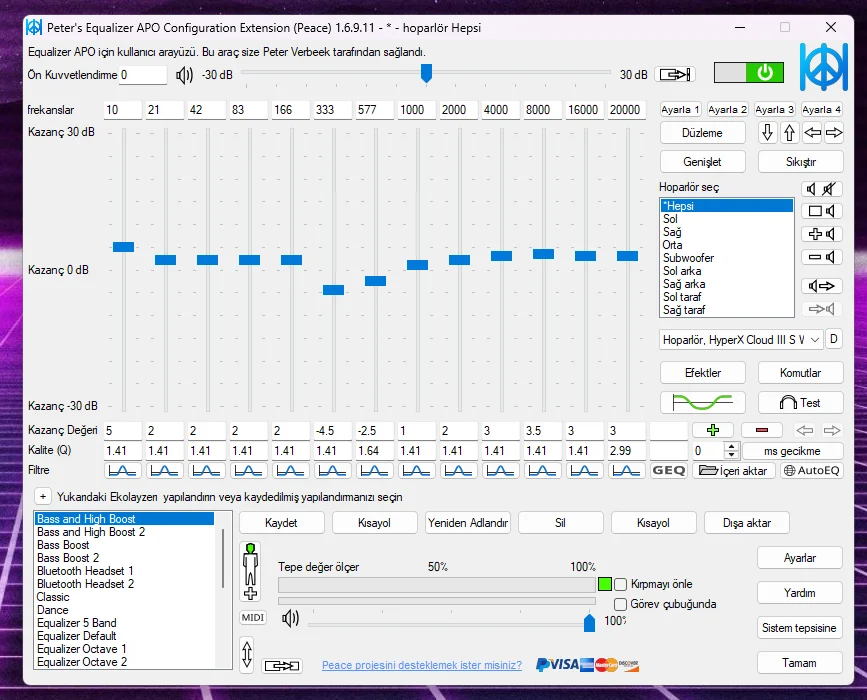Click the volume speaker icon beside the 100% slider
The image size is (867, 700).
coord(290,618)
